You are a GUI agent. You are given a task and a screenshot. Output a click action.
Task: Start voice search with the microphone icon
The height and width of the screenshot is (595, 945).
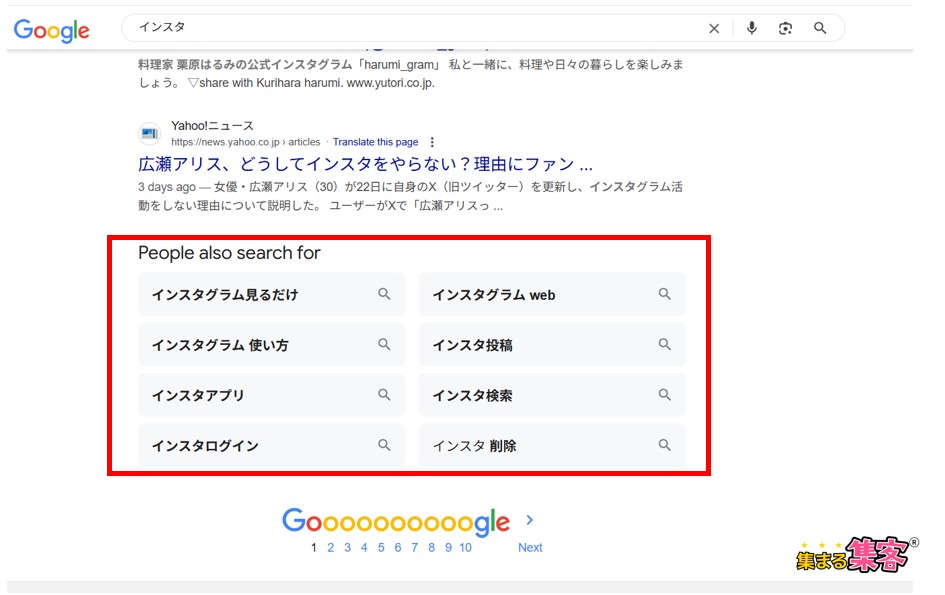[x=752, y=28]
